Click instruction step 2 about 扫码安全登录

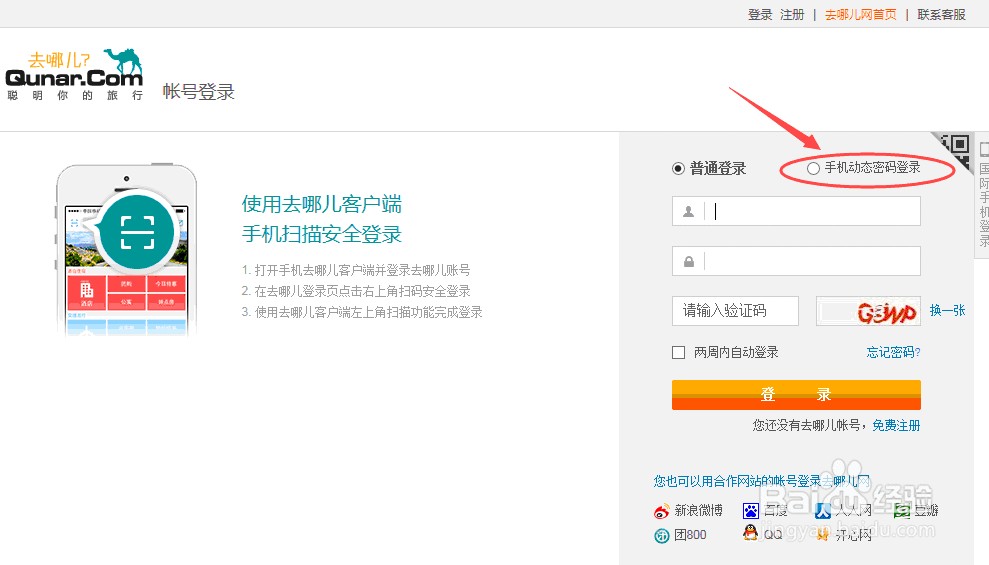[356, 291]
